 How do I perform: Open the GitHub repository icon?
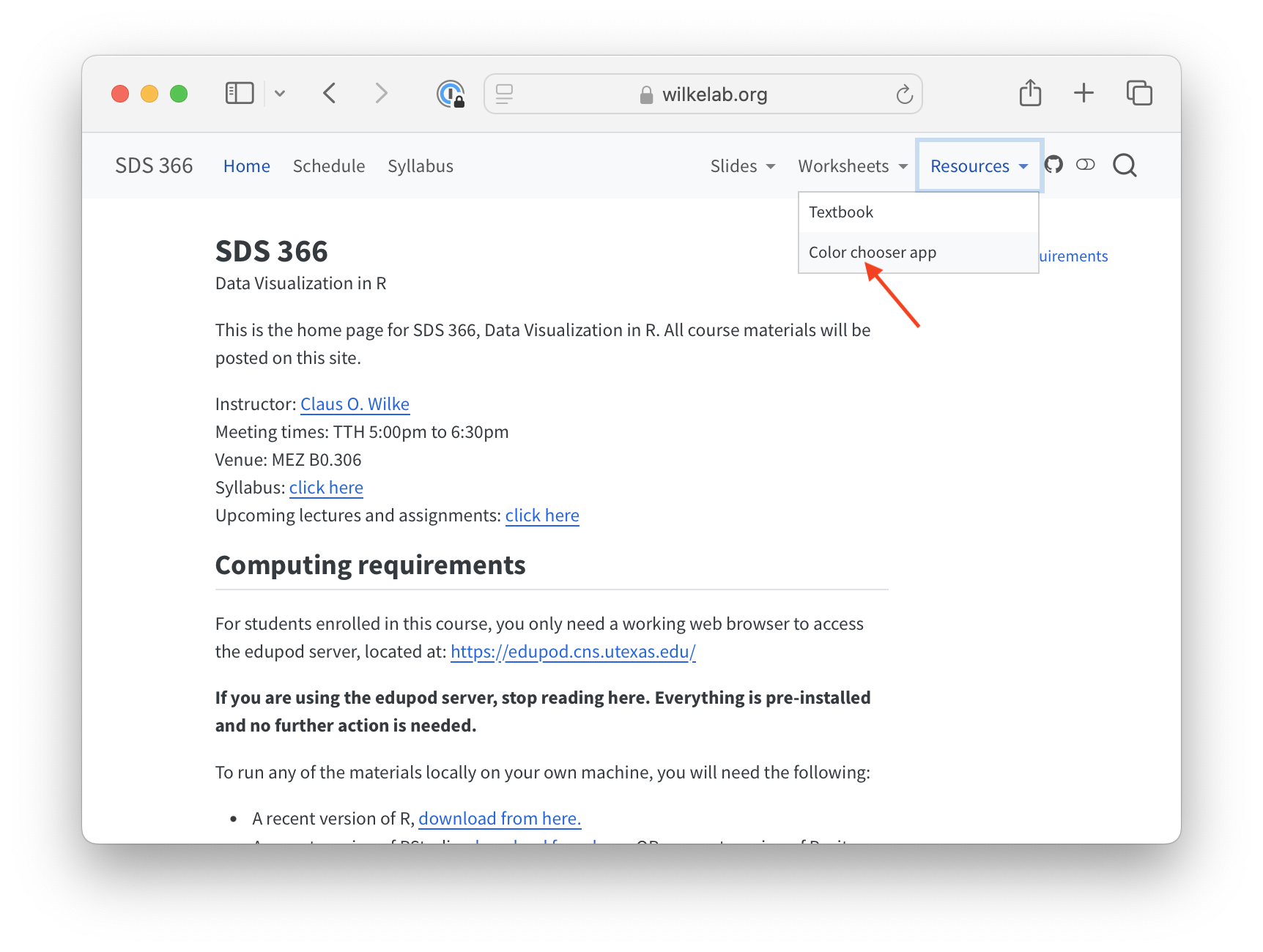pyautogui.click(x=1053, y=165)
